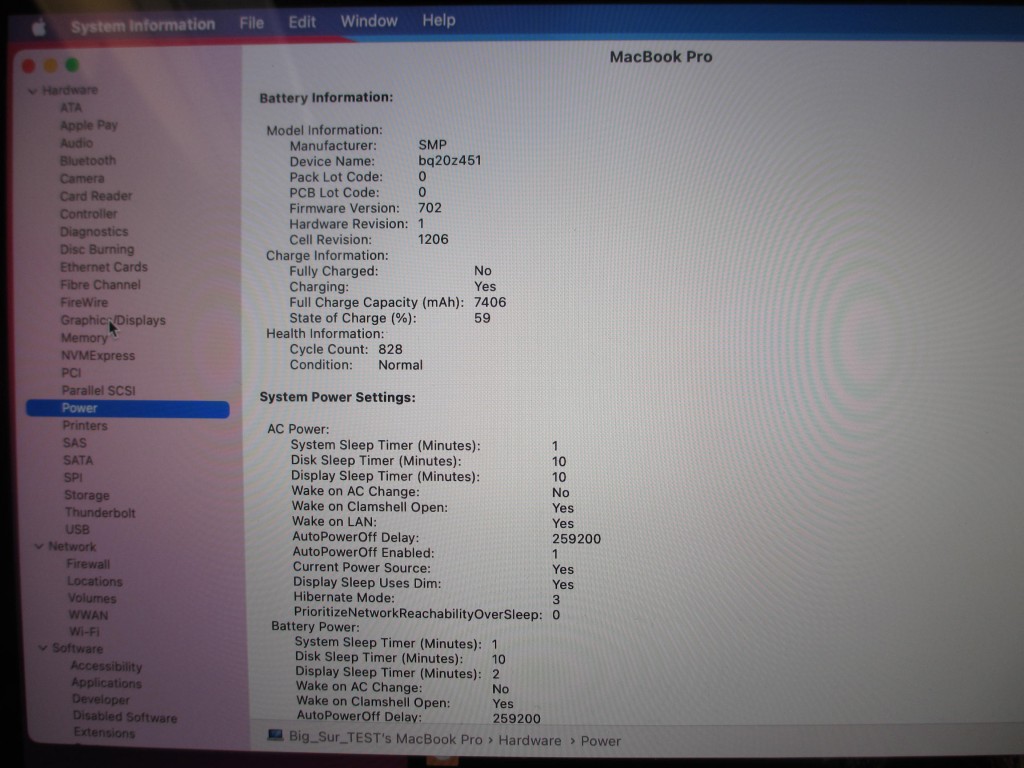Select Developer under Software
Viewport: 1024px width, 768px height.
click(x=101, y=699)
